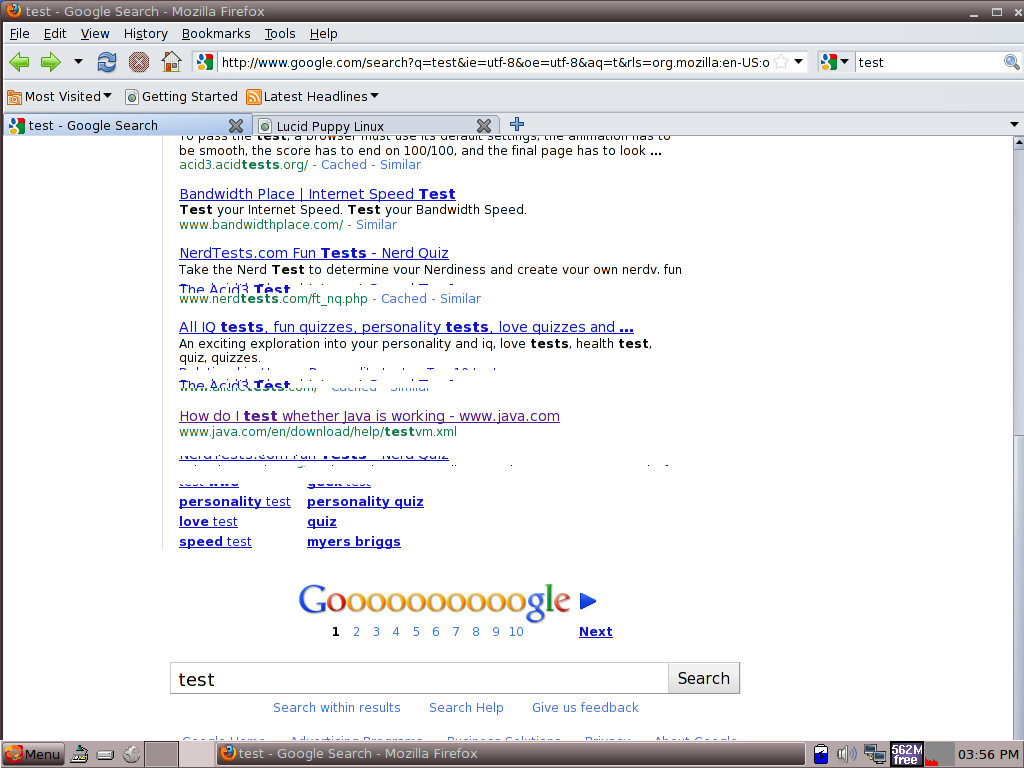Go to results page 5

click(x=416, y=632)
